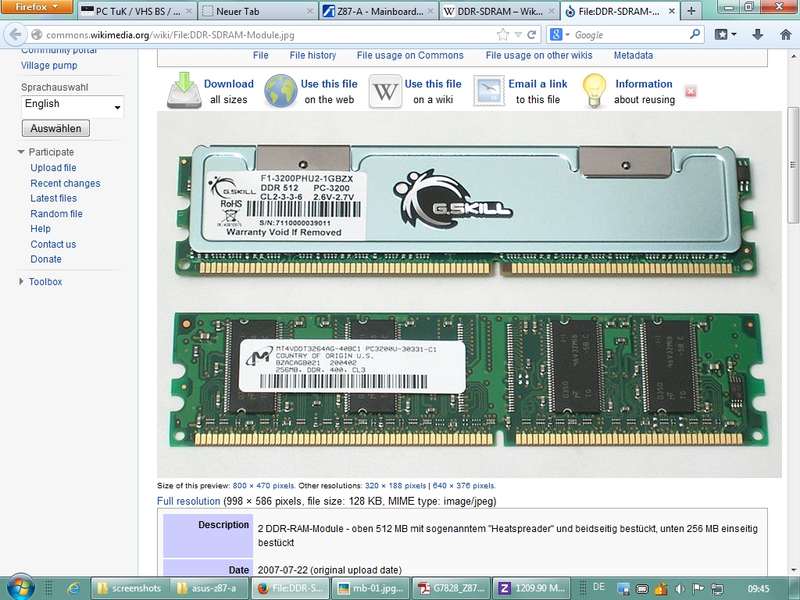The height and width of the screenshot is (600, 800).
Task: Click the DE language indicator in tray
Action: (x=599, y=587)
